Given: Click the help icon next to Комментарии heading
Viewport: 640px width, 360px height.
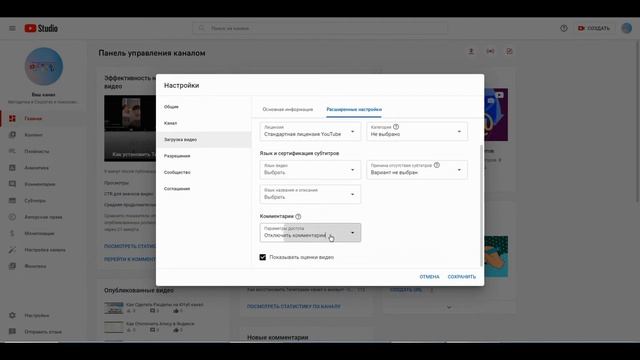Looking at the screenshot, I should [x=298, y=216].
